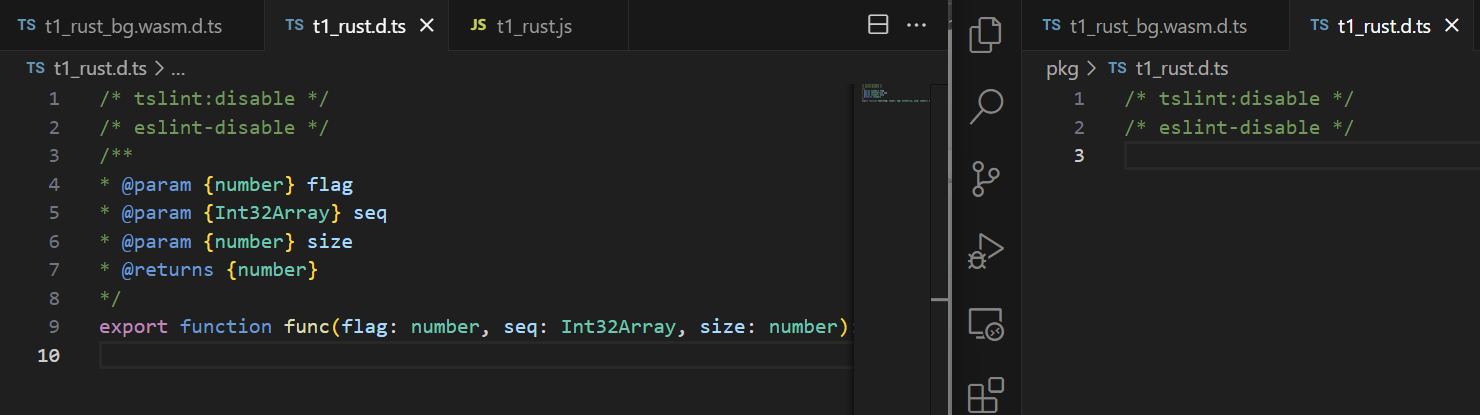Image resolution: width=1480 pixels, height=415 pixels.
Task: Expand breadcrumb ellipsis after t1_rust.d.ts
Action: pyautogui.click(x=178, y=69)
